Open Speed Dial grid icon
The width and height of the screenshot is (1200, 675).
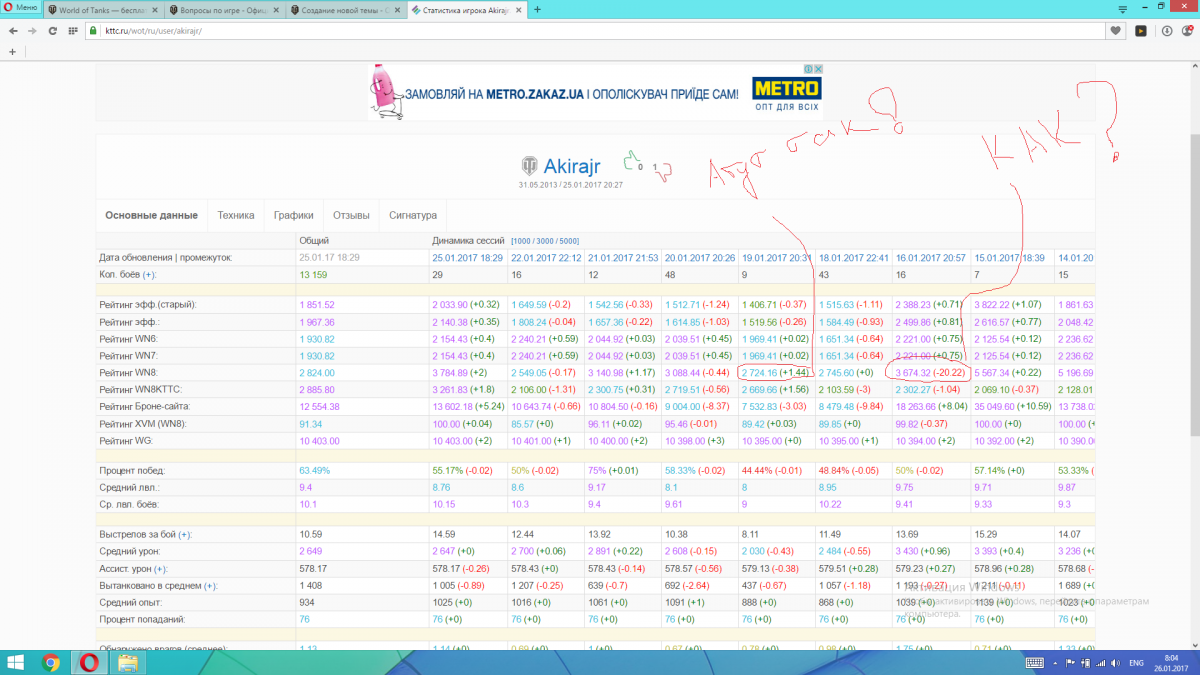point(73,31)
